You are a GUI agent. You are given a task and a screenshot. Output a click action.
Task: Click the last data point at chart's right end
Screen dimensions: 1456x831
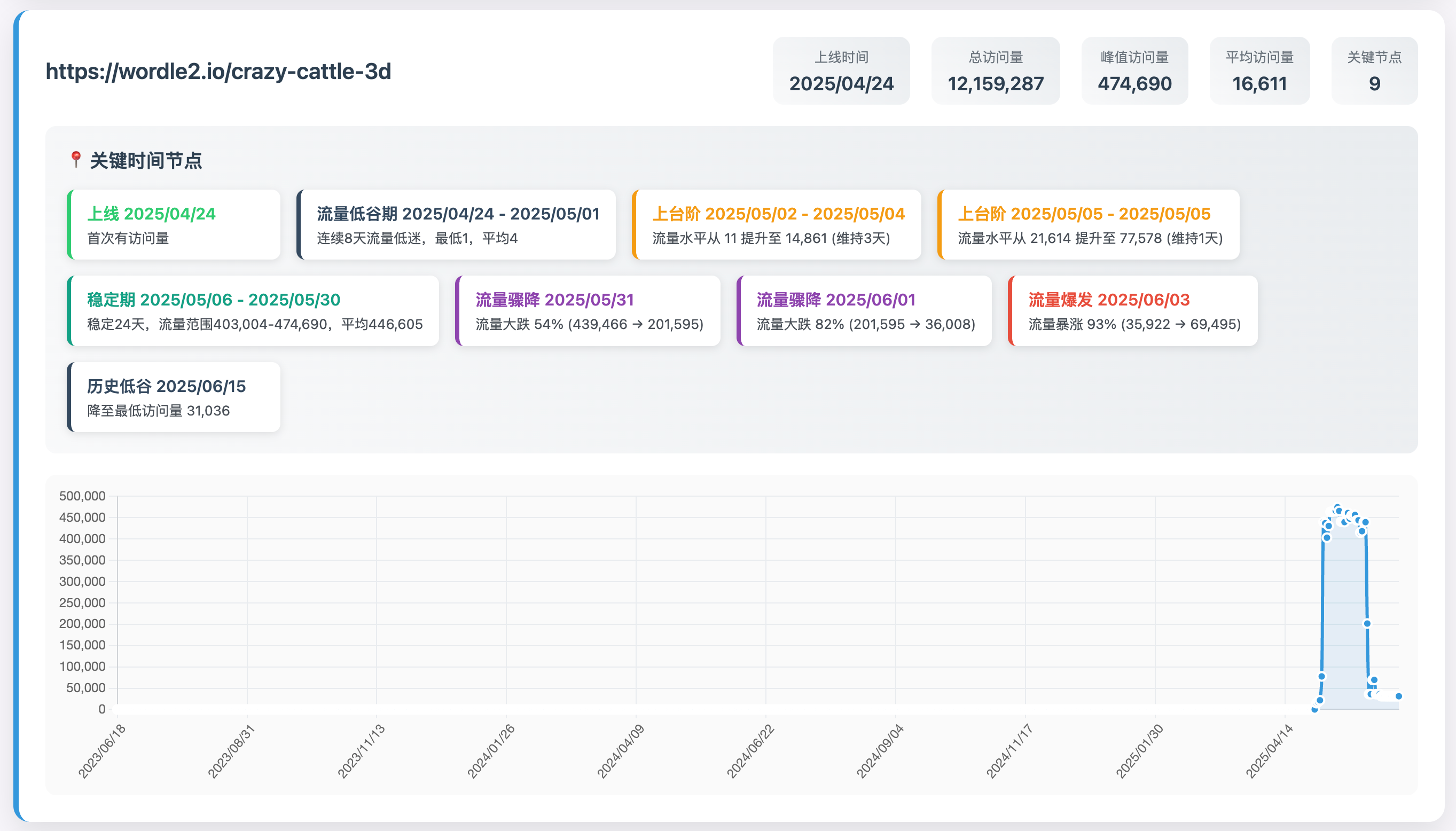tap(1398, 696)
